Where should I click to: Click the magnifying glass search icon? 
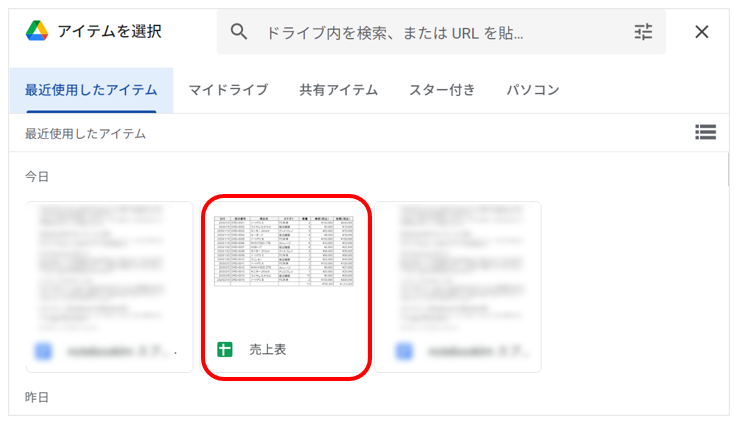pos(239,32)
